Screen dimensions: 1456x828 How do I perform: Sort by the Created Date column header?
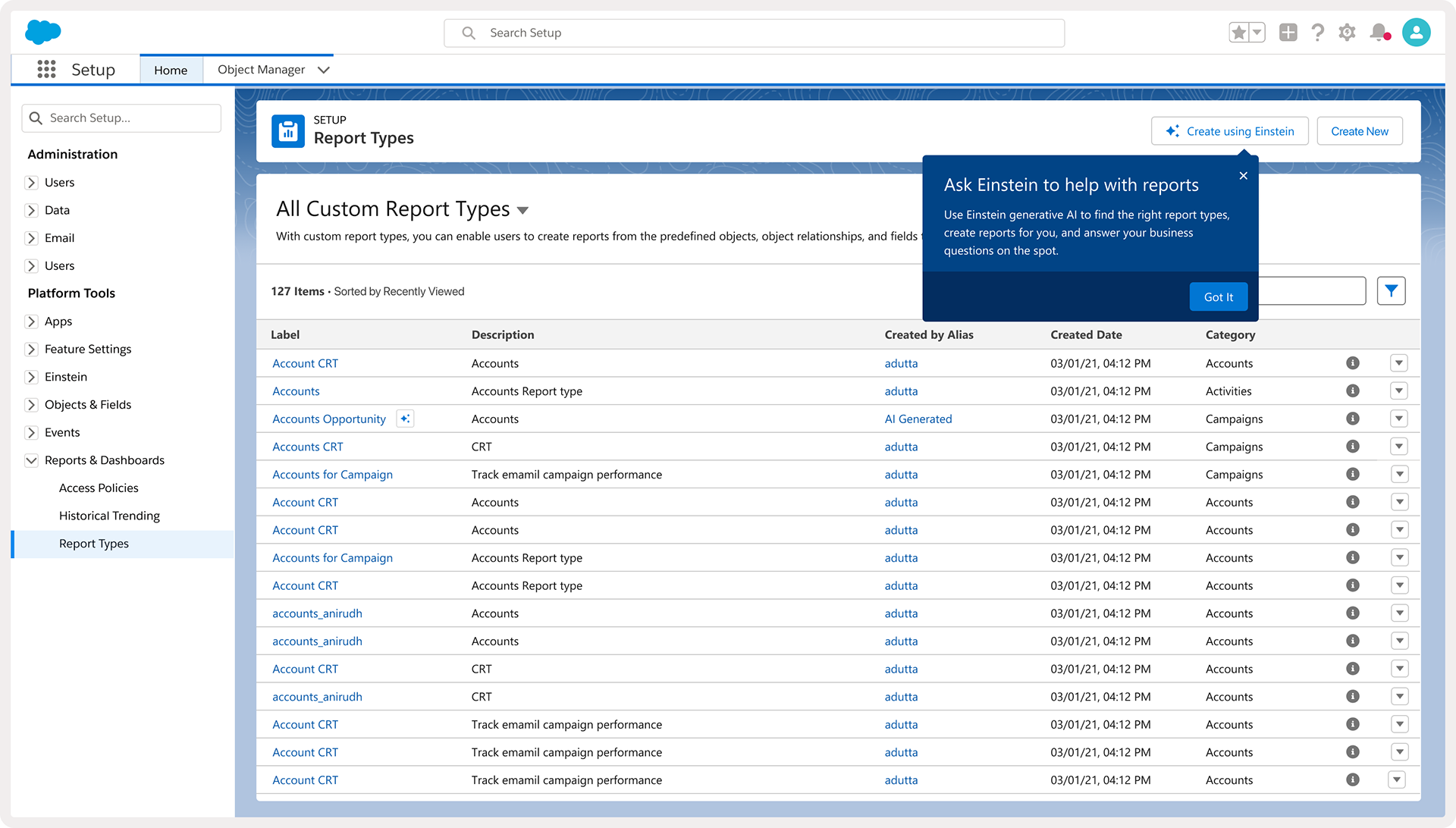(1086, 335)
